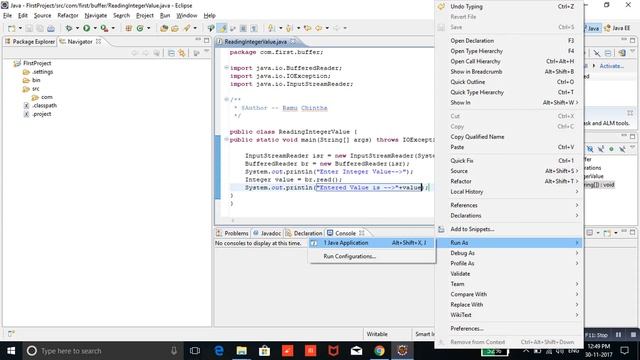Open the Run button dropdown arrow
The width and height of the screenshot is (640, 360).
[x=95, y=28]
